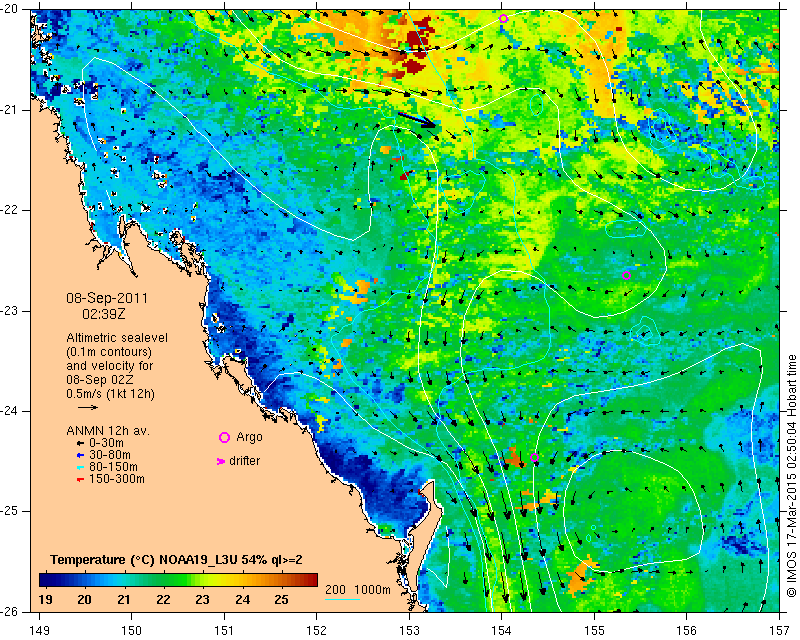Click the longitude axis label '153'
800x640 pixels.
tap(409, 631)
